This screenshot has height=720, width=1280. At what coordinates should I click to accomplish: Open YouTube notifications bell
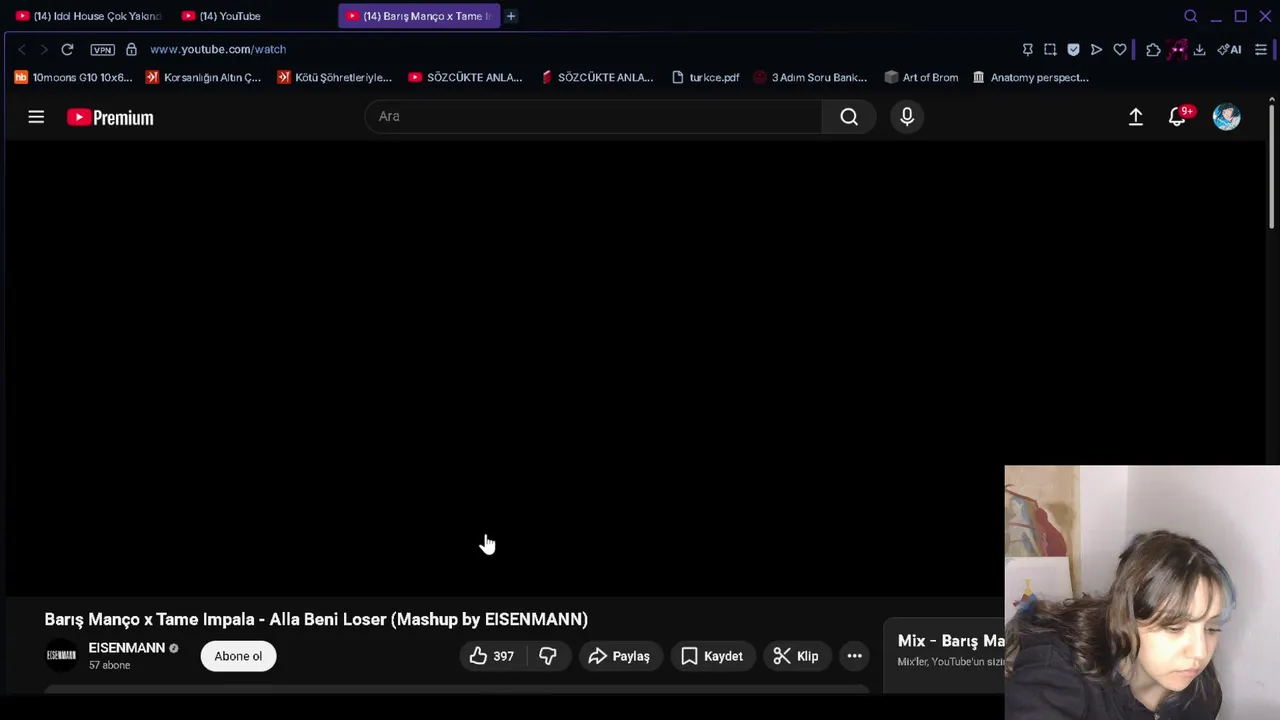(1178, 117)
